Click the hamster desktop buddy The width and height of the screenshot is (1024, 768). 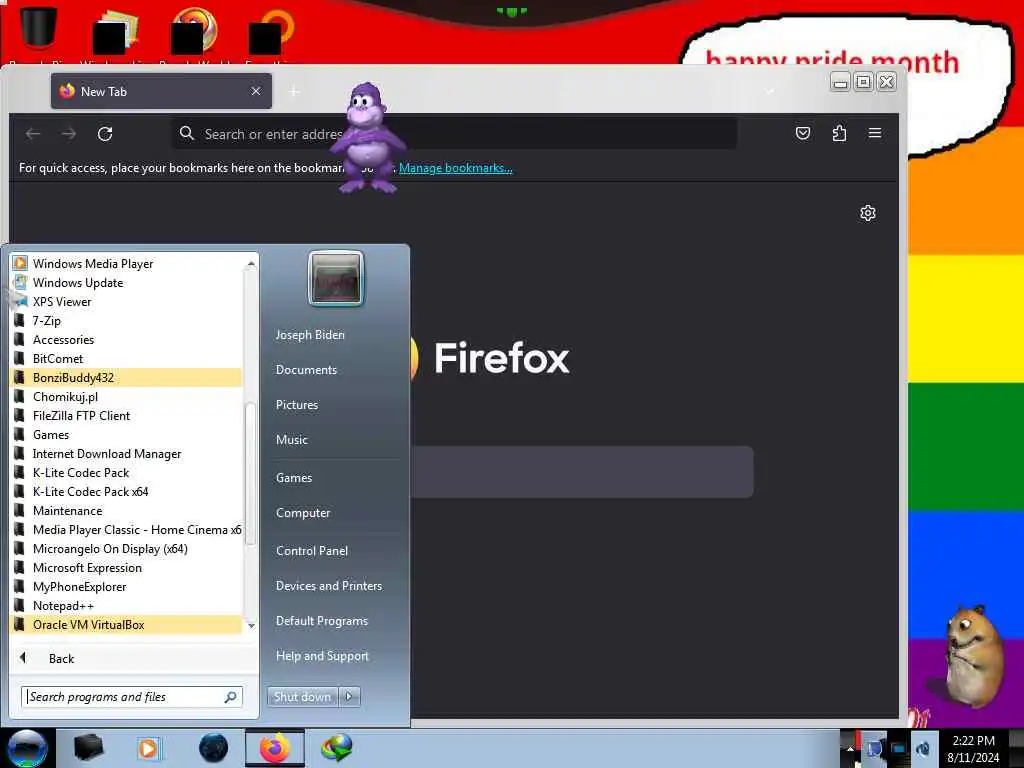click(973, 656)
